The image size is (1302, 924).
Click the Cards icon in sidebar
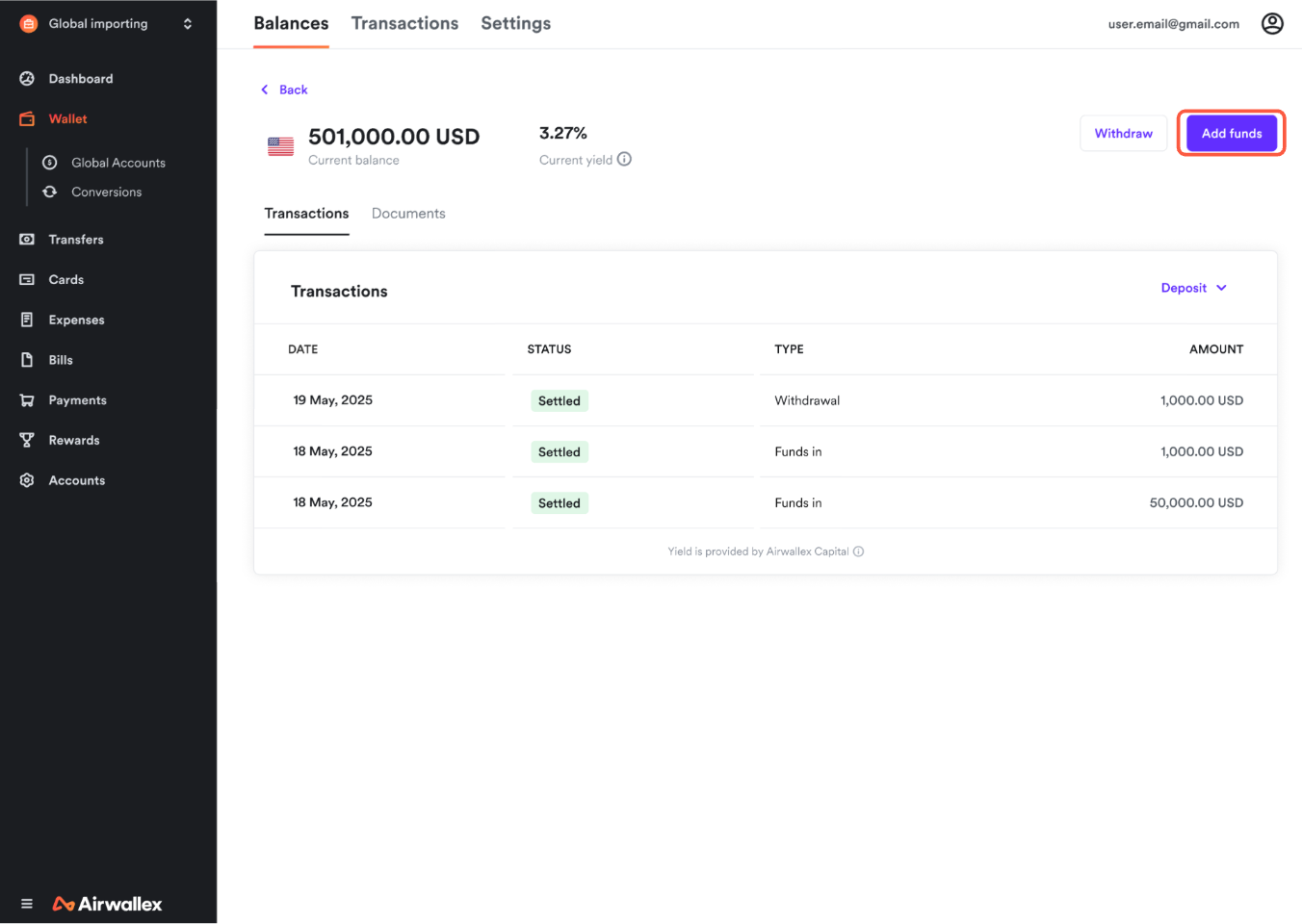[x=27, y=280]
